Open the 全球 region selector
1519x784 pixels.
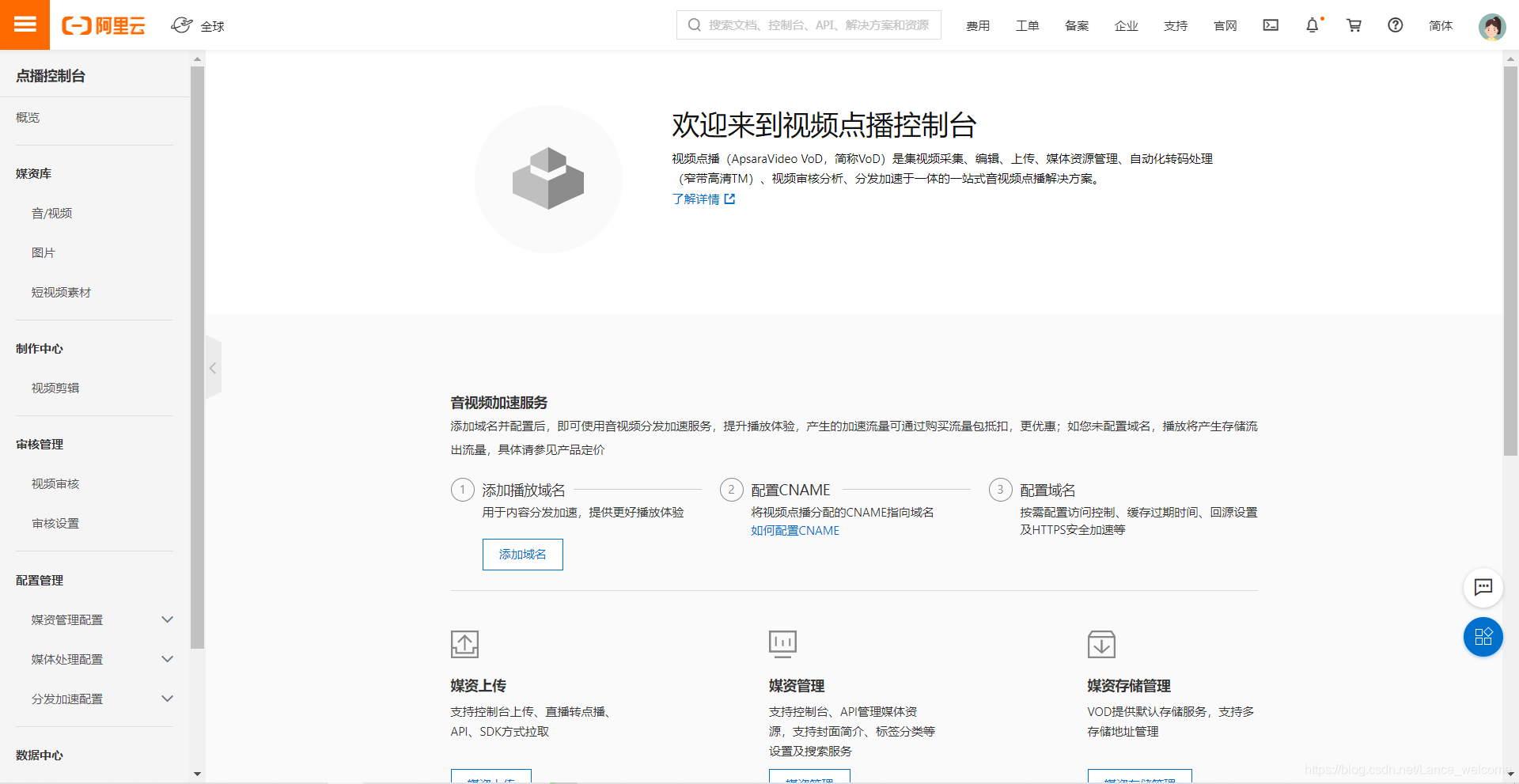[x=198, y=26]
